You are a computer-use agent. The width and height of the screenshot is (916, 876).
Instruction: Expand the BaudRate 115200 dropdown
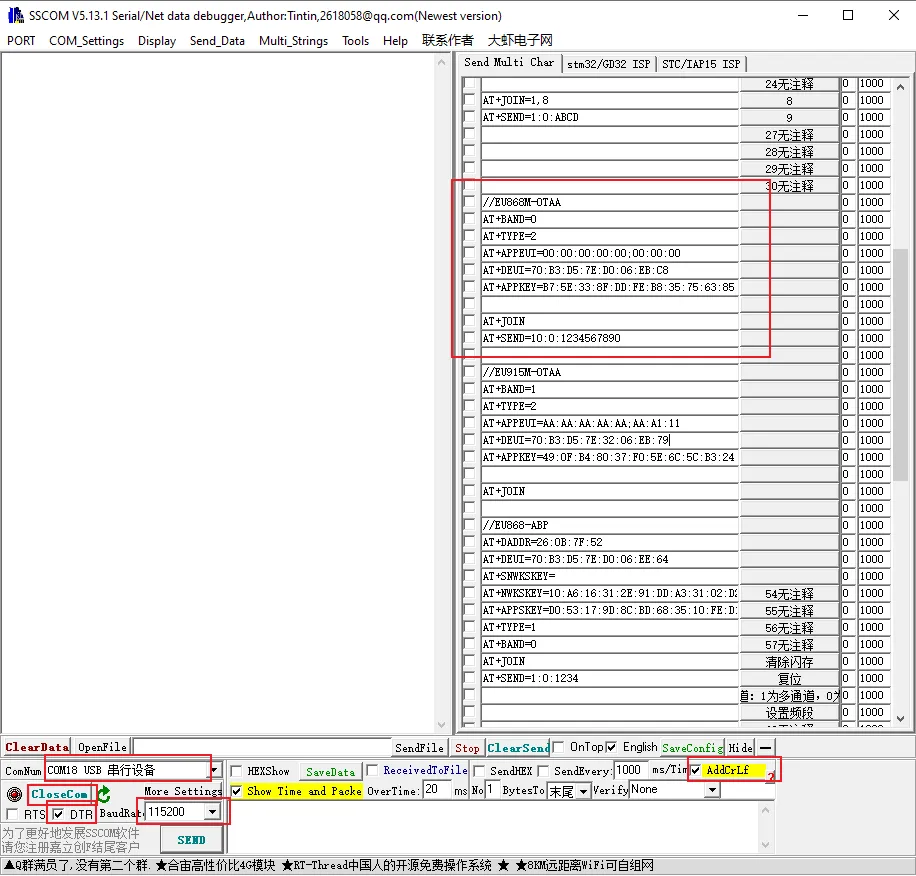pyautogui.click(x=211, y=812)
